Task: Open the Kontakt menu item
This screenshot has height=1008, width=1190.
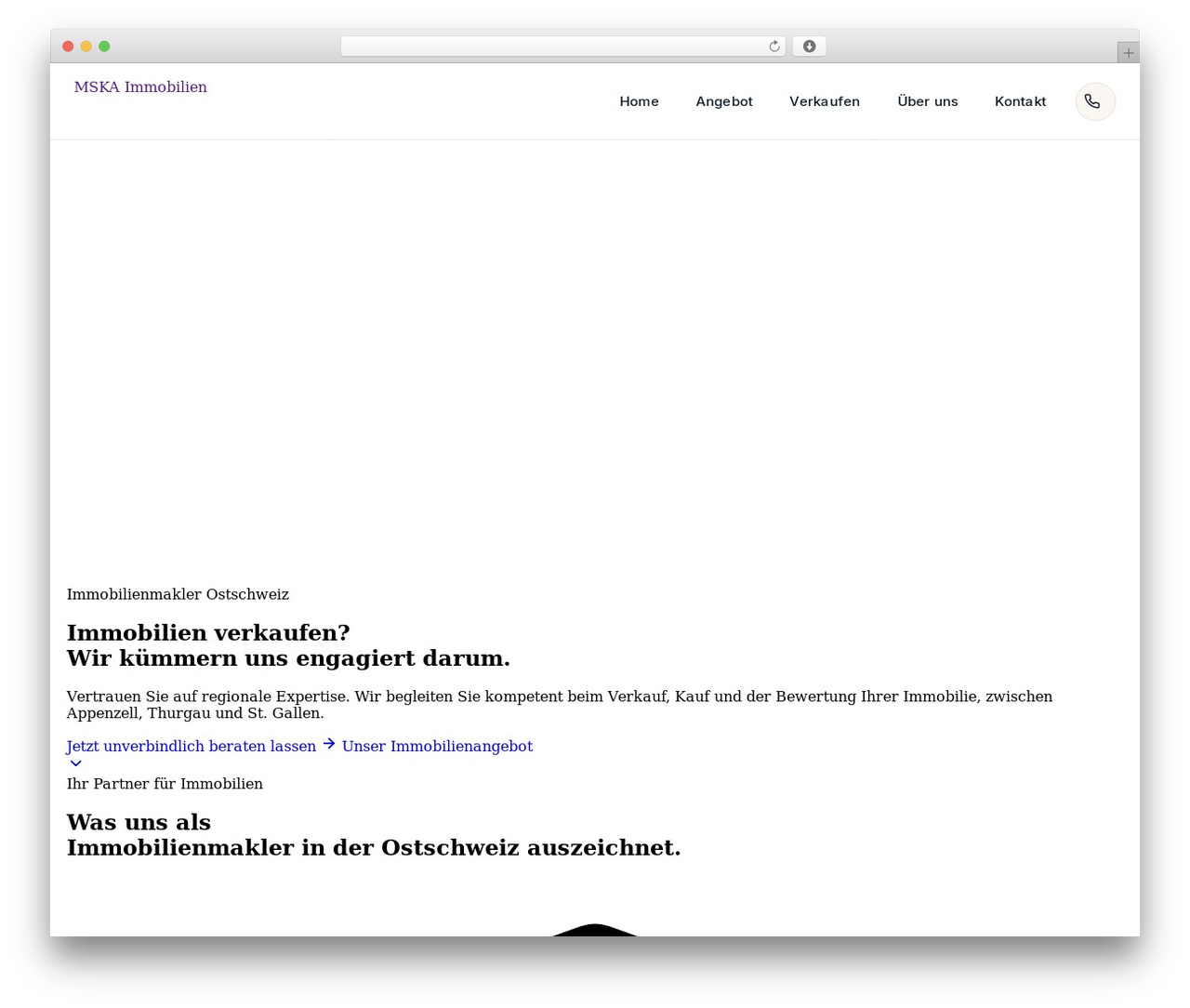Action: [1020, 101]
